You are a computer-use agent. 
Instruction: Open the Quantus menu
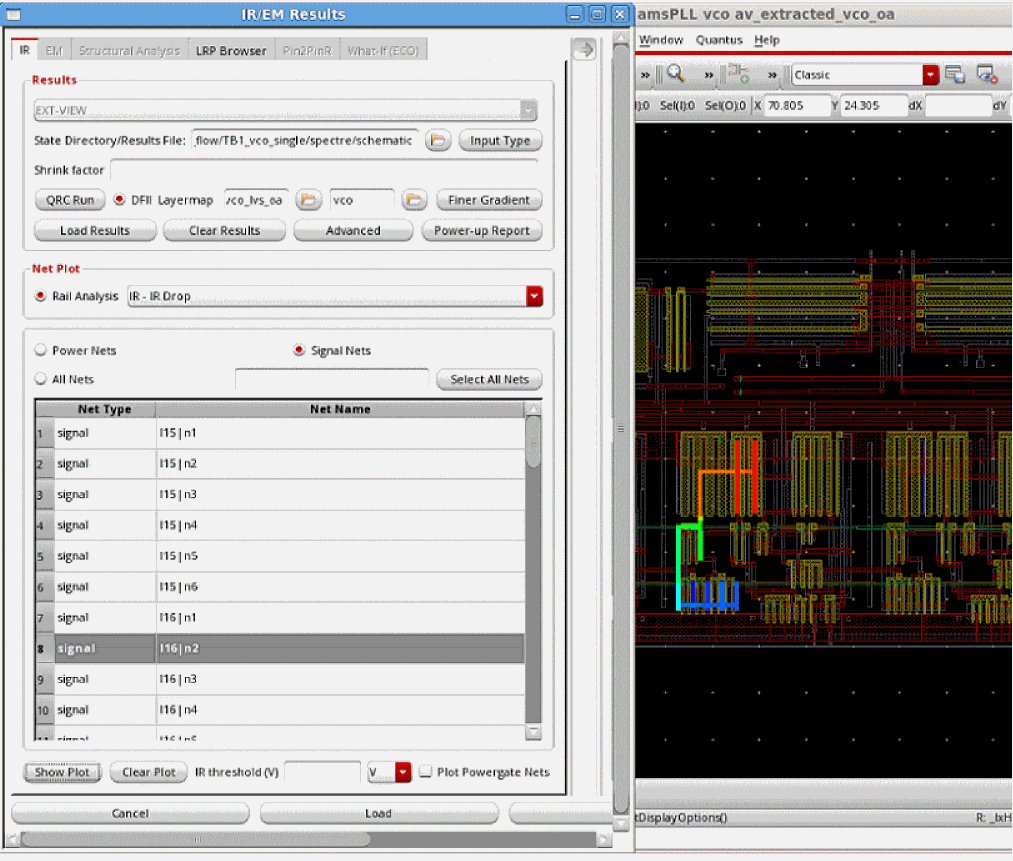pyautogui.click(x=719, y=40)
